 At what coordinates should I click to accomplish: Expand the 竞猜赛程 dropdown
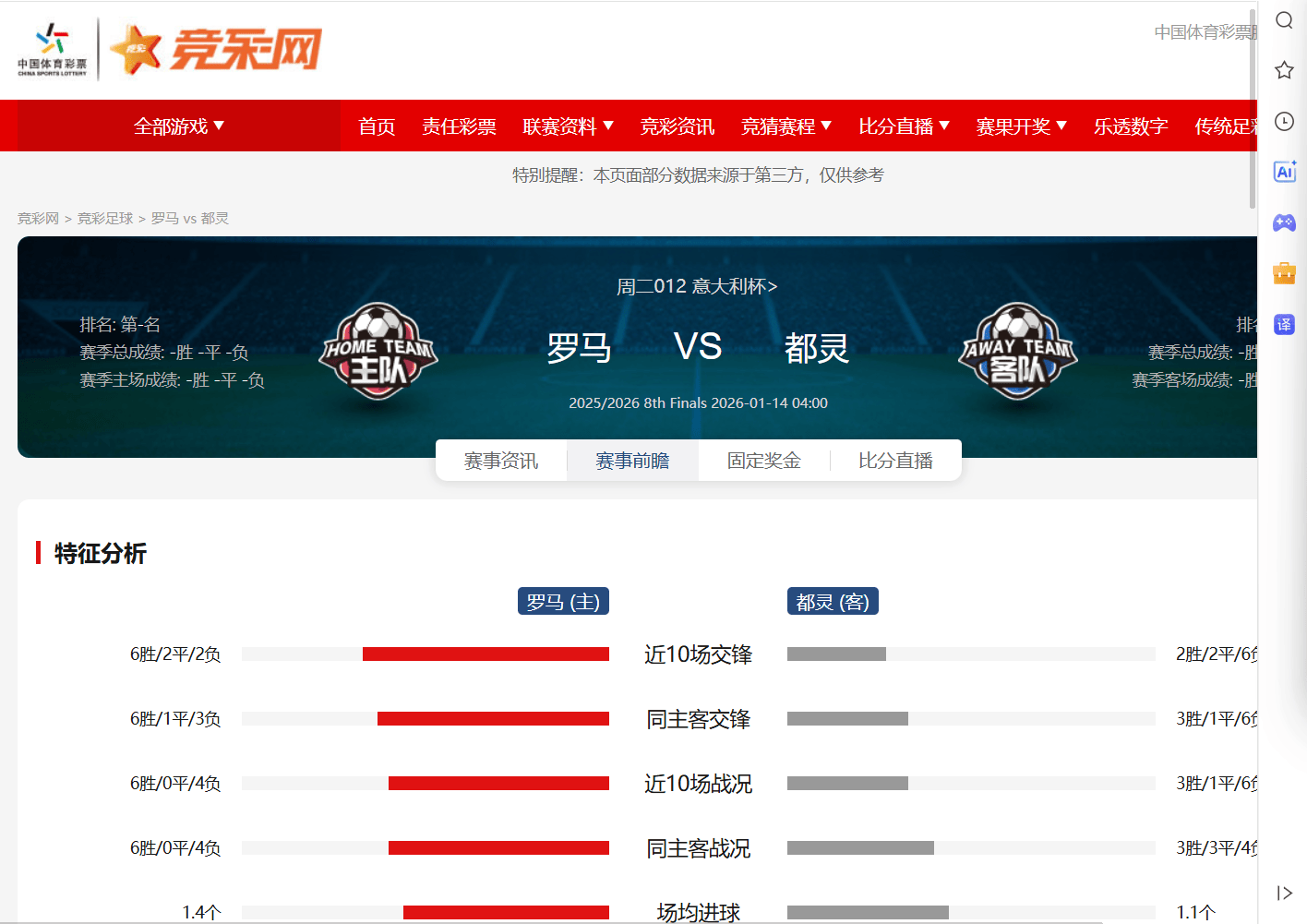(x=786, y=126)
